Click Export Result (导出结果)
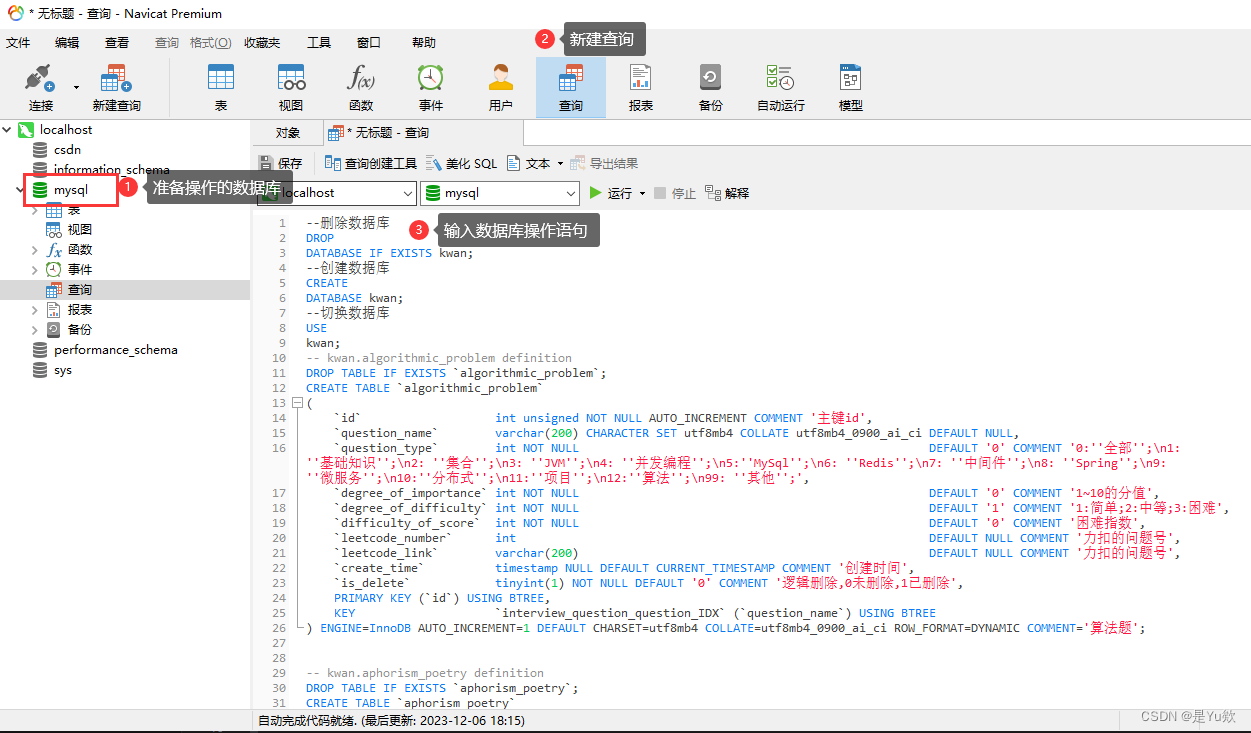This screenshot has height=733, width=1251. 605,163
